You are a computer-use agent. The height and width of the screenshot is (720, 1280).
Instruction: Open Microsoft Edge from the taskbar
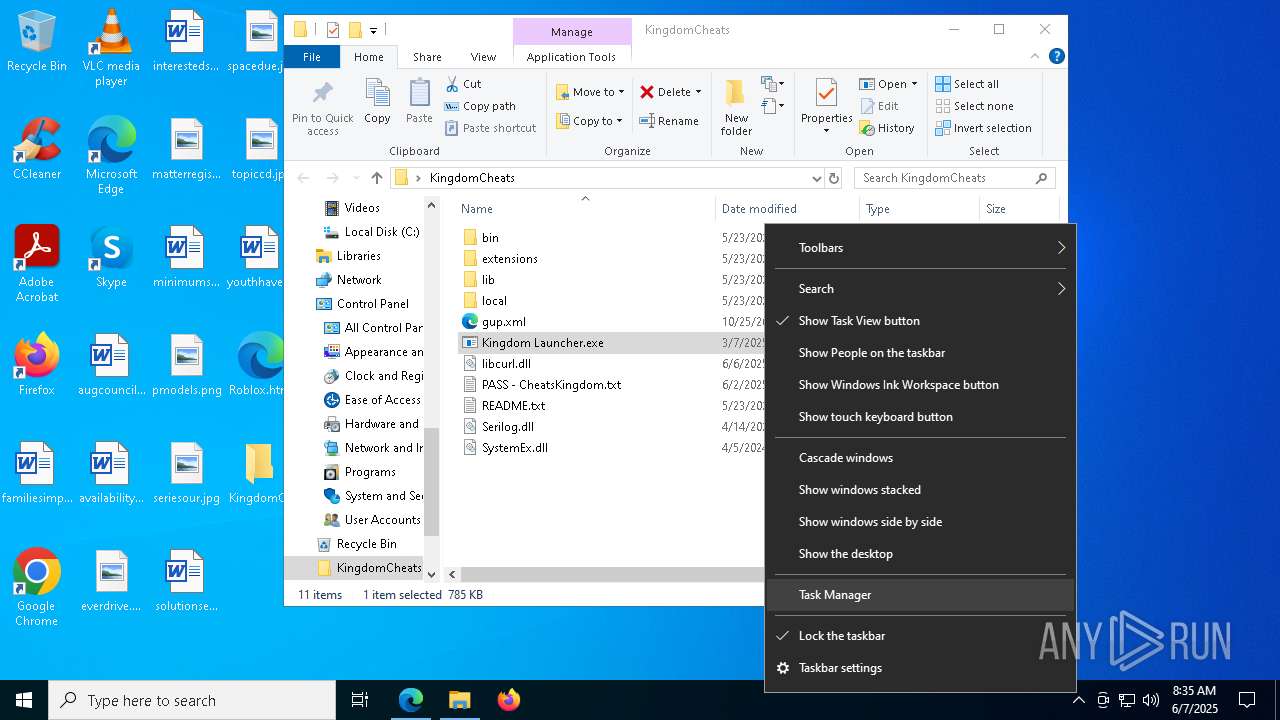pyautogui.click(x=411, y=700)
